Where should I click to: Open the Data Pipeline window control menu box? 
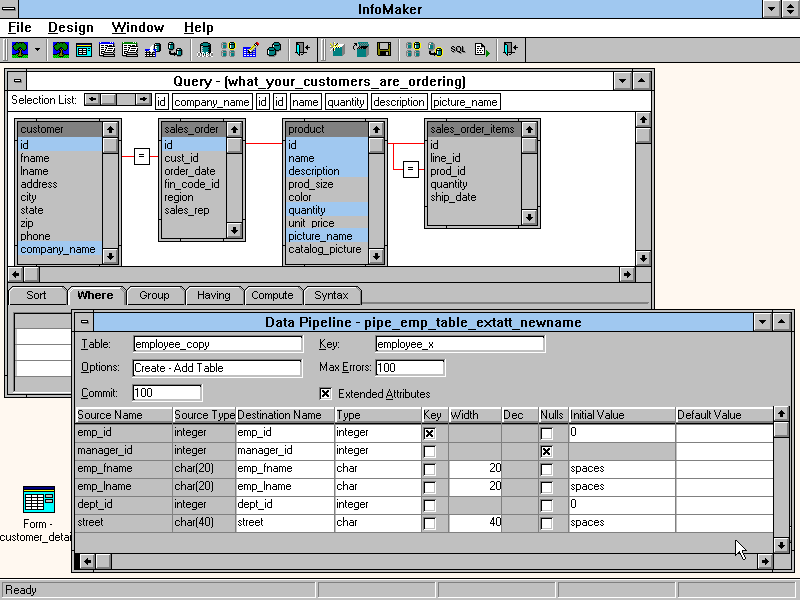point(85,322)
